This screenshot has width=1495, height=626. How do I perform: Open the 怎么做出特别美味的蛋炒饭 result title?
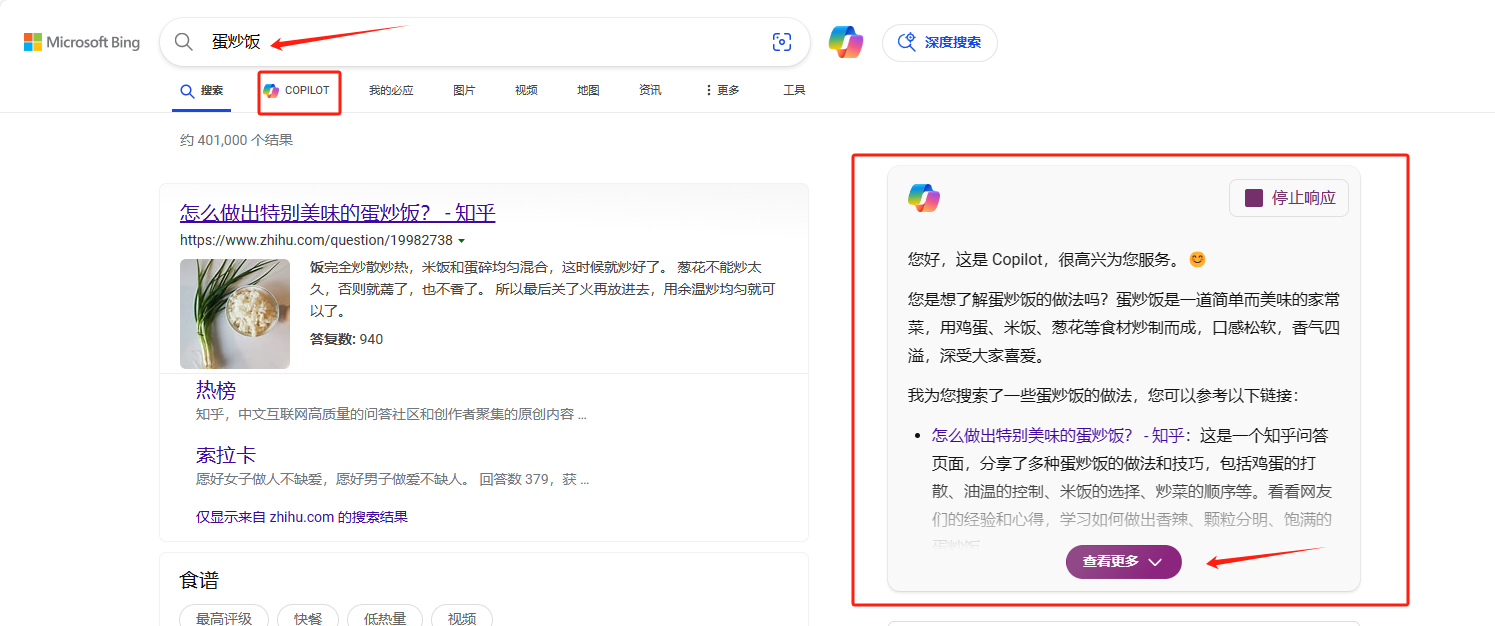337,213
